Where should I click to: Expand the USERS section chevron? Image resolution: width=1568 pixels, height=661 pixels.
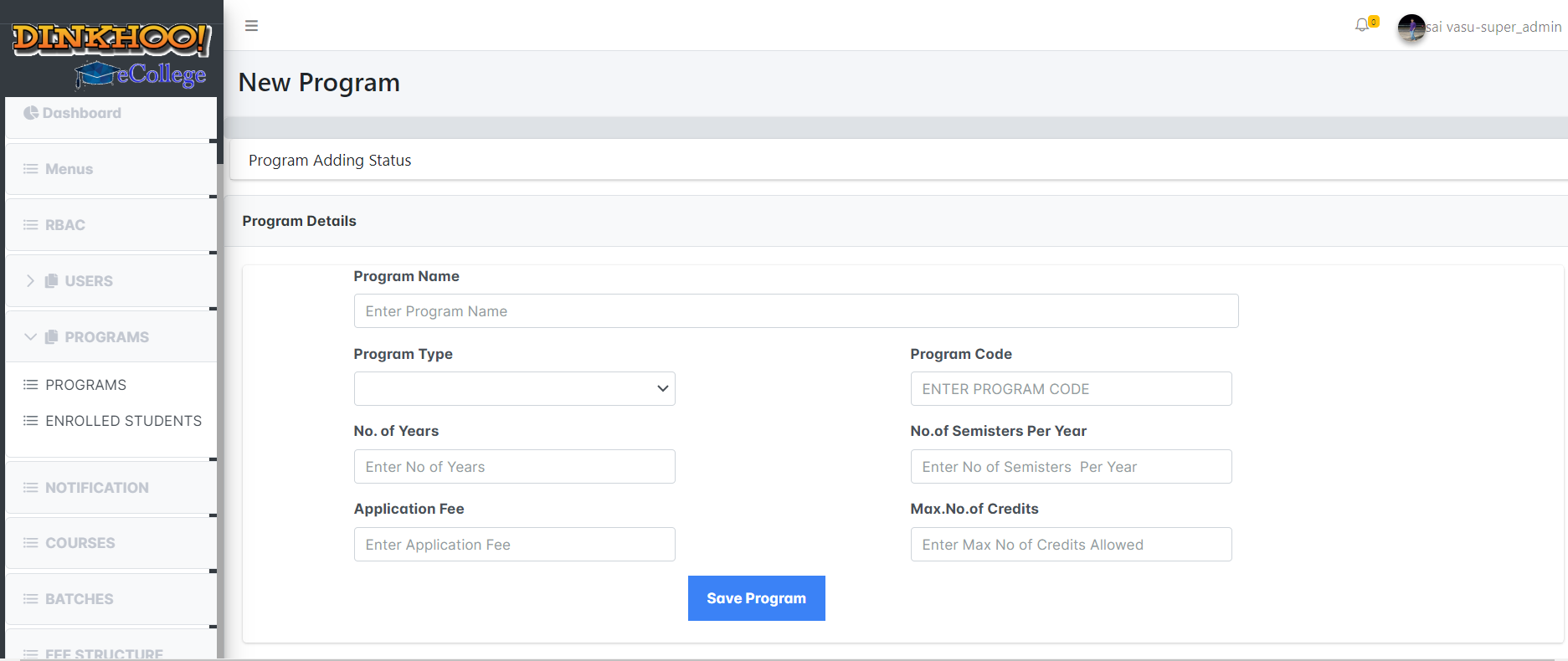click(30, 281)
